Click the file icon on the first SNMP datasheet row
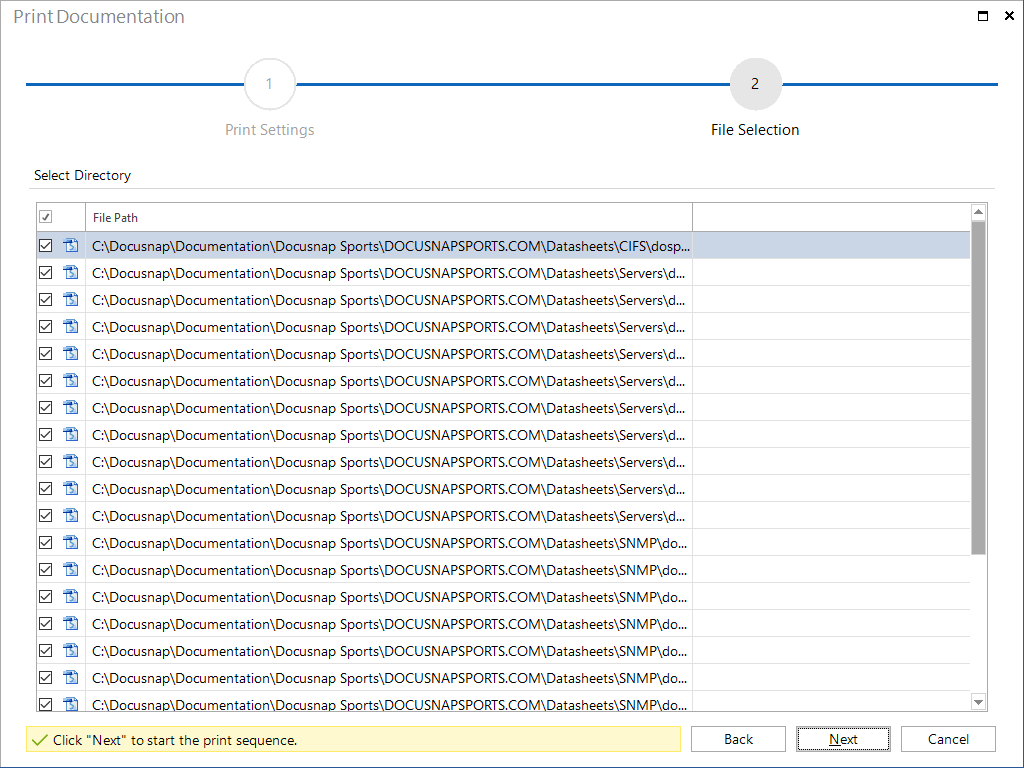1024x768 pixels. tap(71, 542)
